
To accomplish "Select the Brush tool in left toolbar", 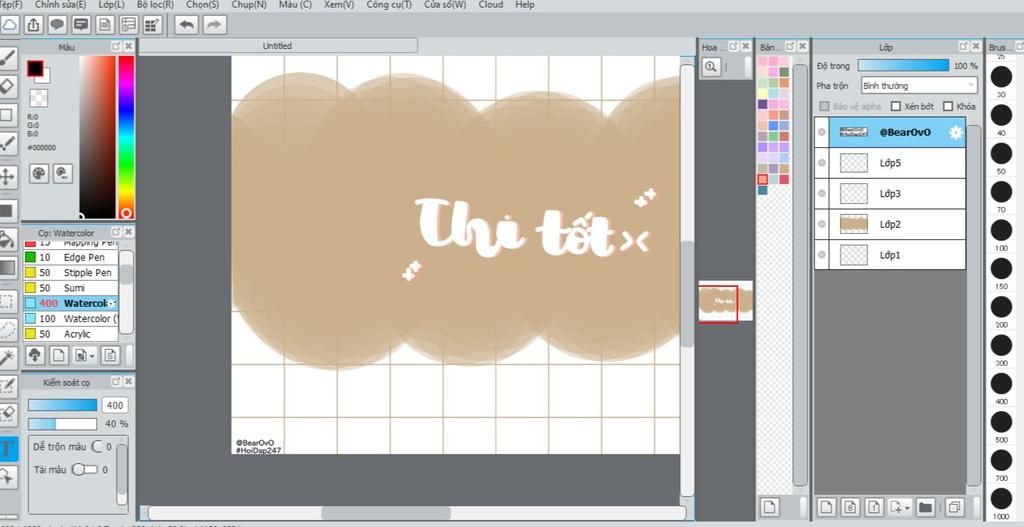I will point(7,58).
